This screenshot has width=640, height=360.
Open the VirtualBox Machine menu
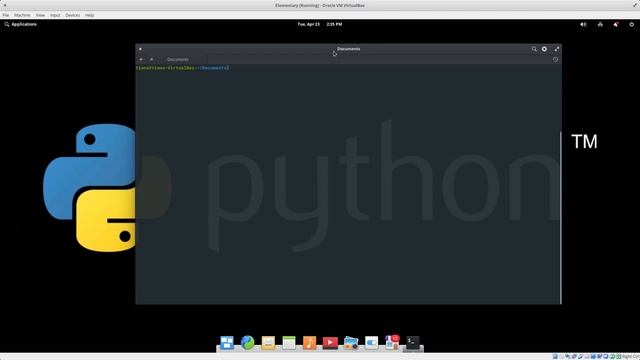tap(22, 15)
